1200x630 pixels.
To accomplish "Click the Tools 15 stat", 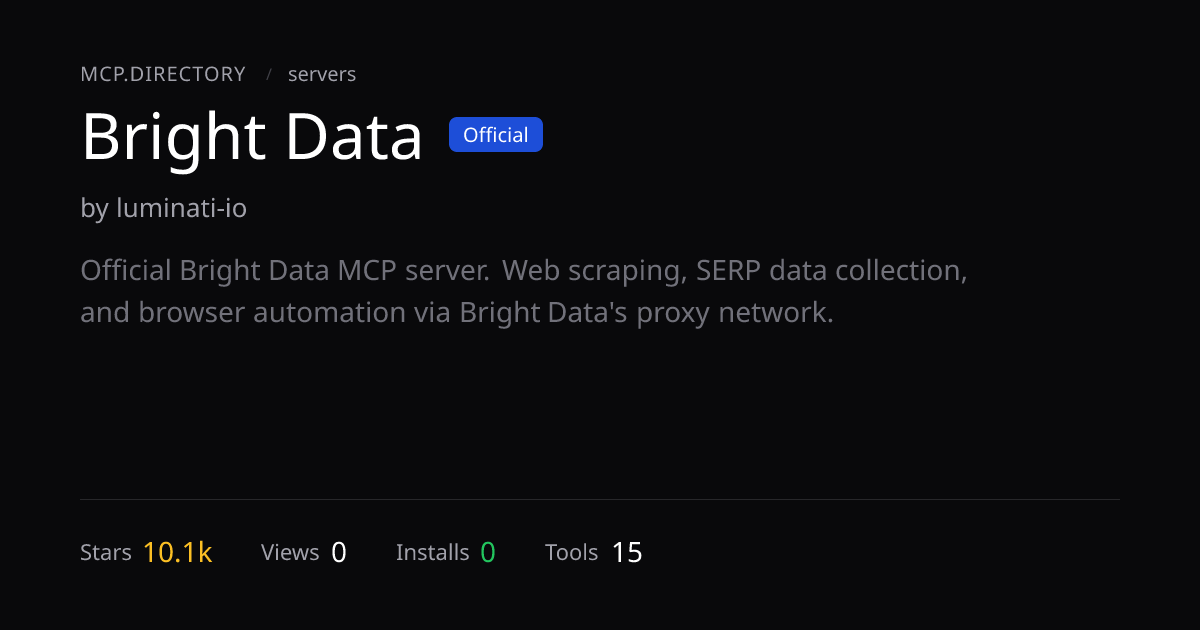I will (594, 552).
